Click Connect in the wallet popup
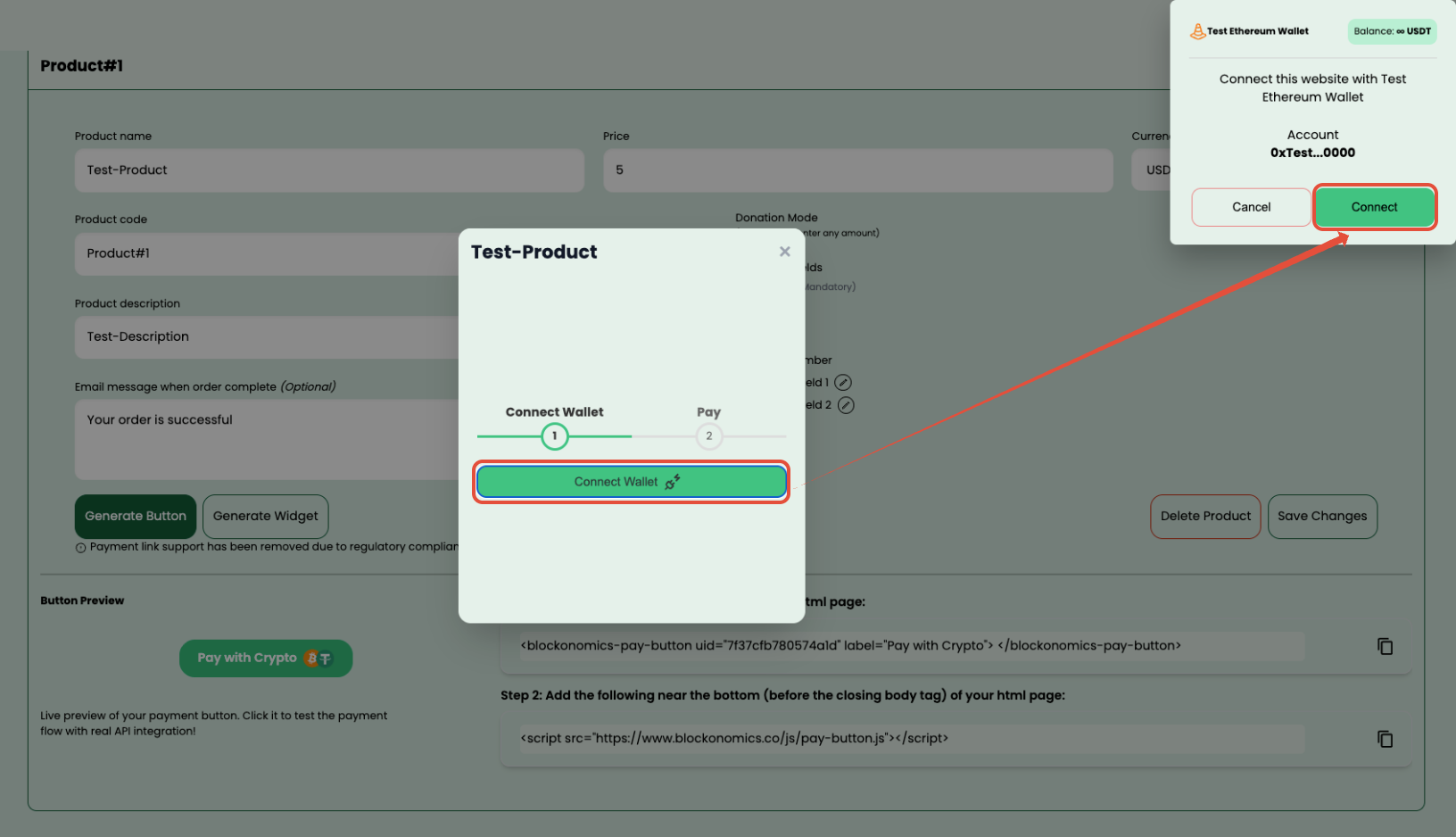This screenshot has height=837, width=1456. [x=1374, y=207]
